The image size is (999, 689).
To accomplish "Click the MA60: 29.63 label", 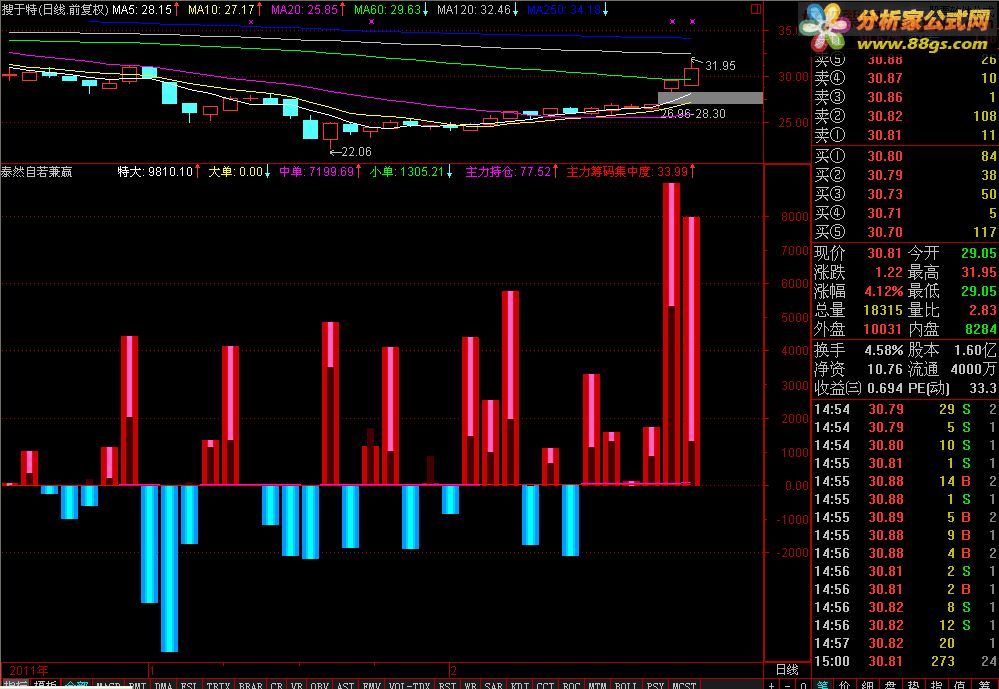I will [x=387, y=10].
